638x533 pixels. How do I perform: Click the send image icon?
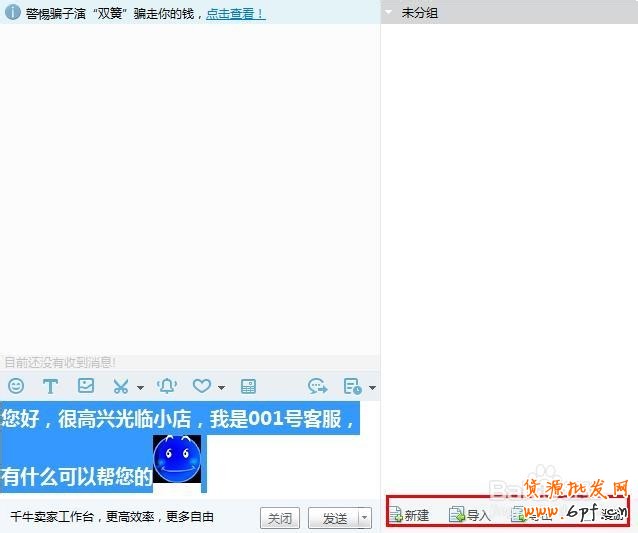[86, 386]
